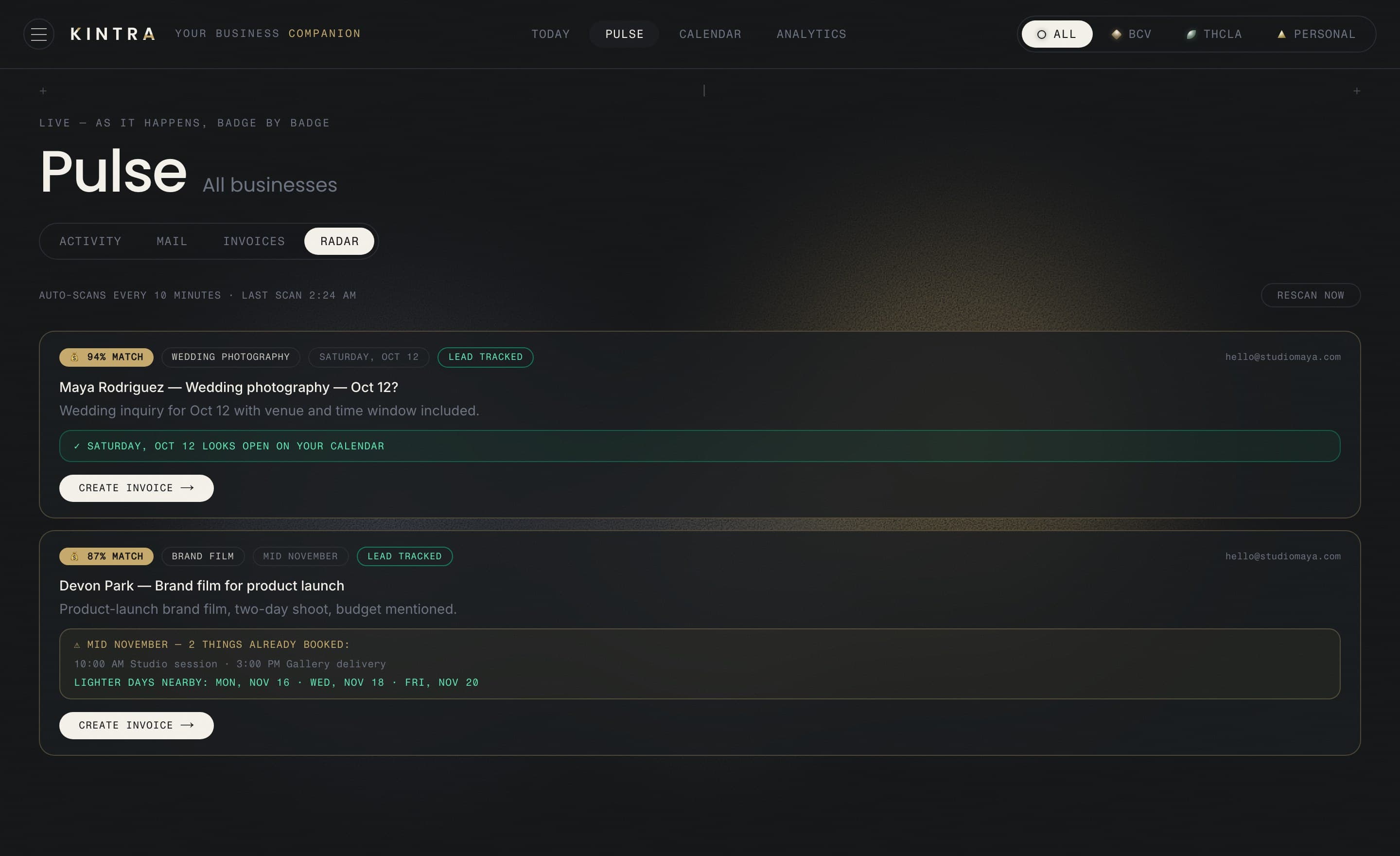
Task: Click the plus icon at top right corner
Action: click(x=1356, y=91)
